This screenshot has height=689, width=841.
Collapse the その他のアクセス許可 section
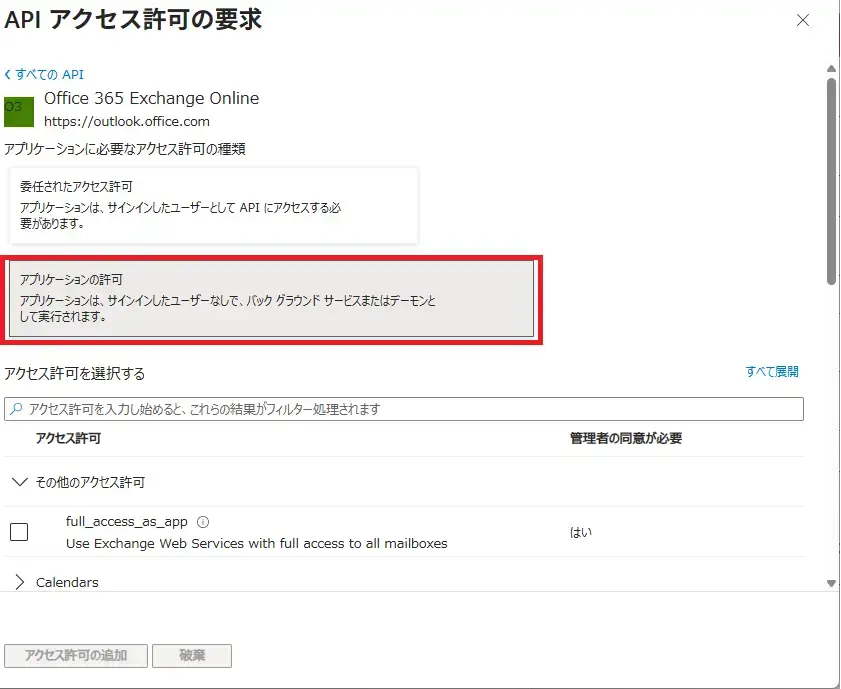click(19, 482)
